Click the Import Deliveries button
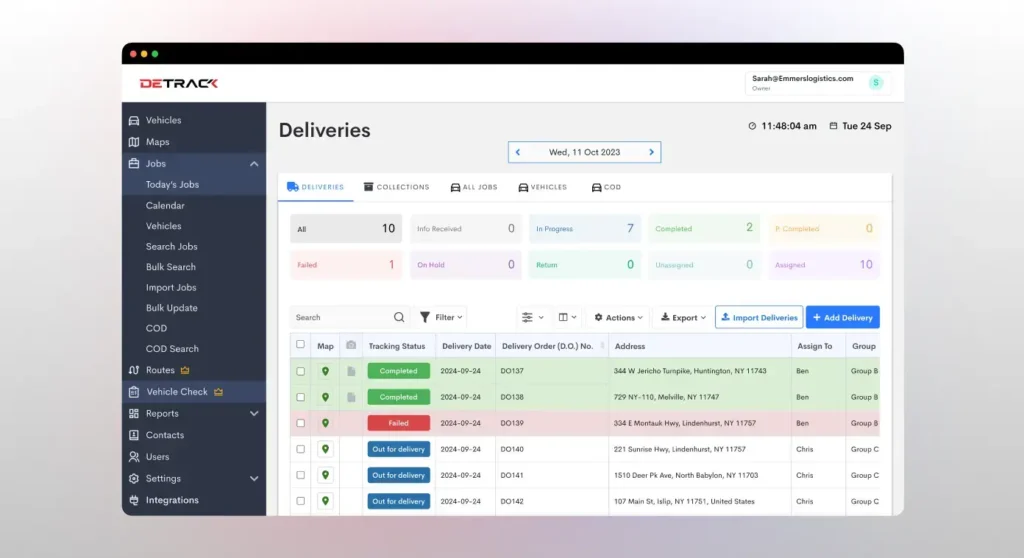Screen dimensions: 1024x558 [759, 318]
